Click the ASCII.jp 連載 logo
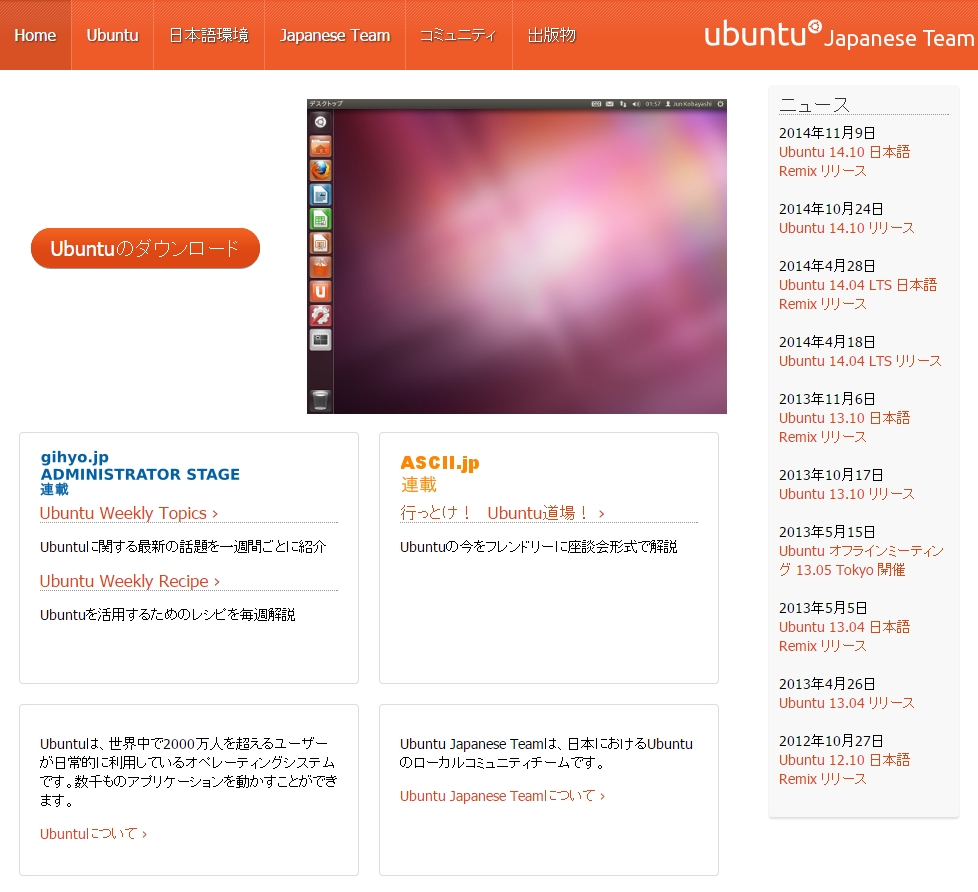Viewport: 978px width, 892px height. [x=440, y=473]
